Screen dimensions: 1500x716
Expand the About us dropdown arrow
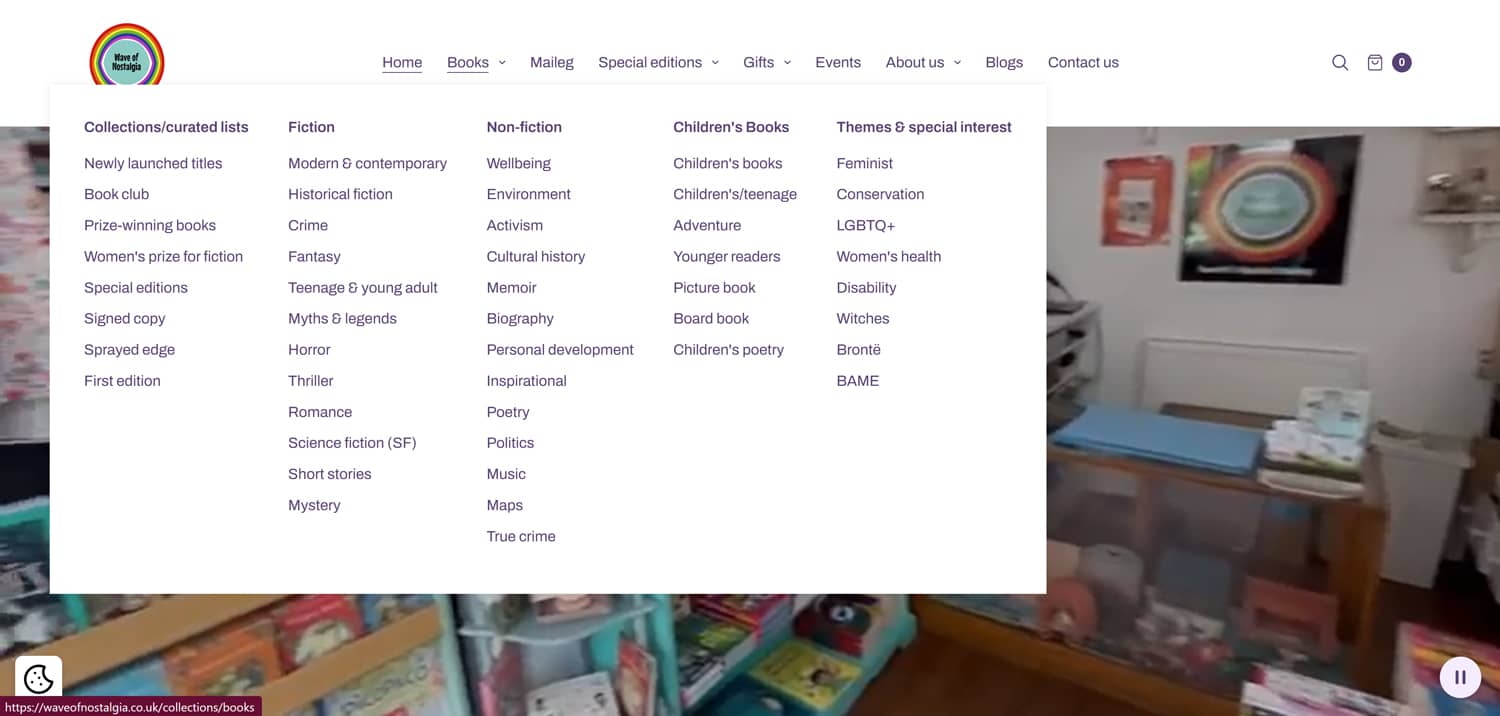click(957, 62)
